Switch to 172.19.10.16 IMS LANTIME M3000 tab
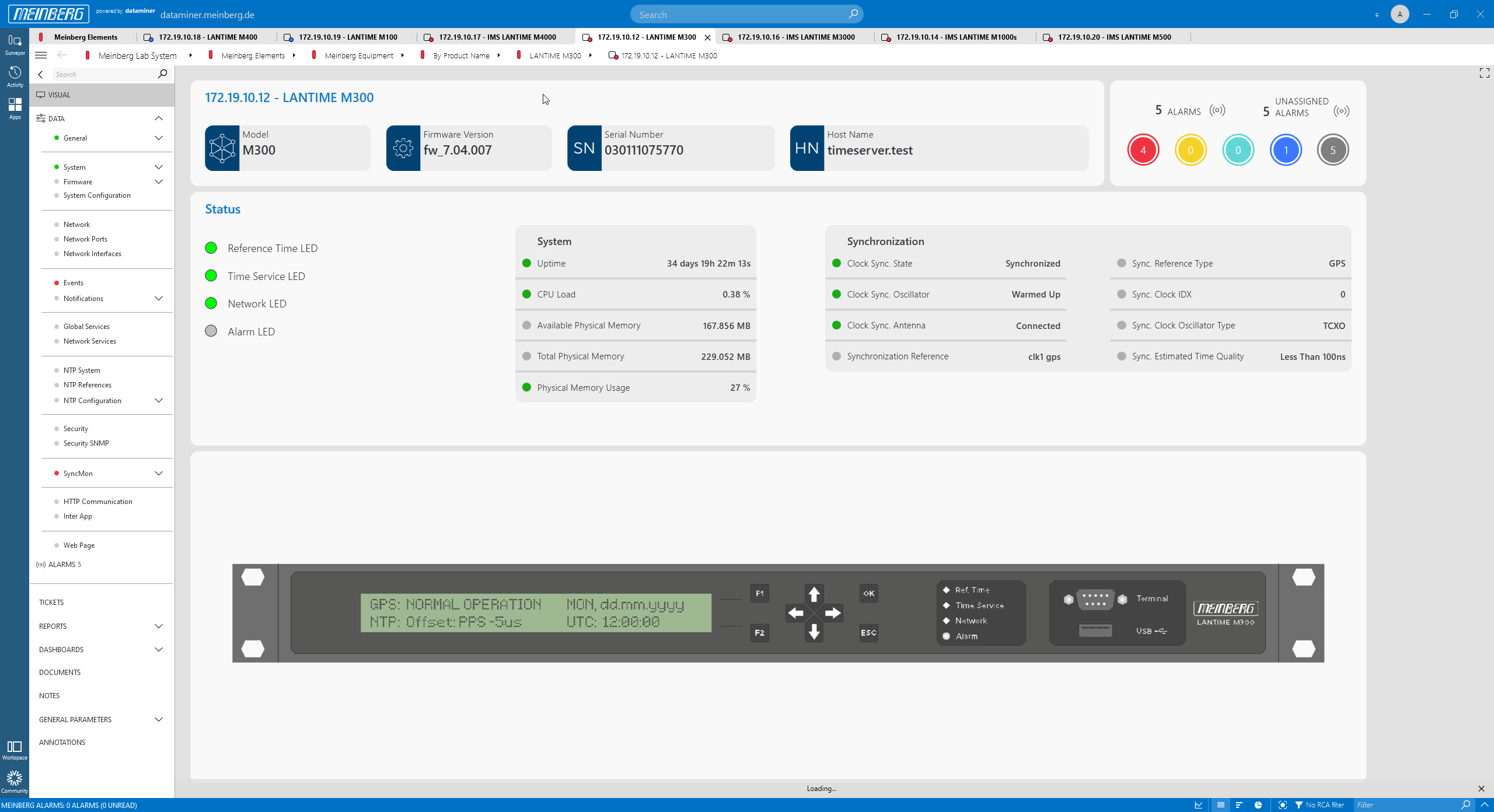 pyautogui.click(x=795, y=37)
